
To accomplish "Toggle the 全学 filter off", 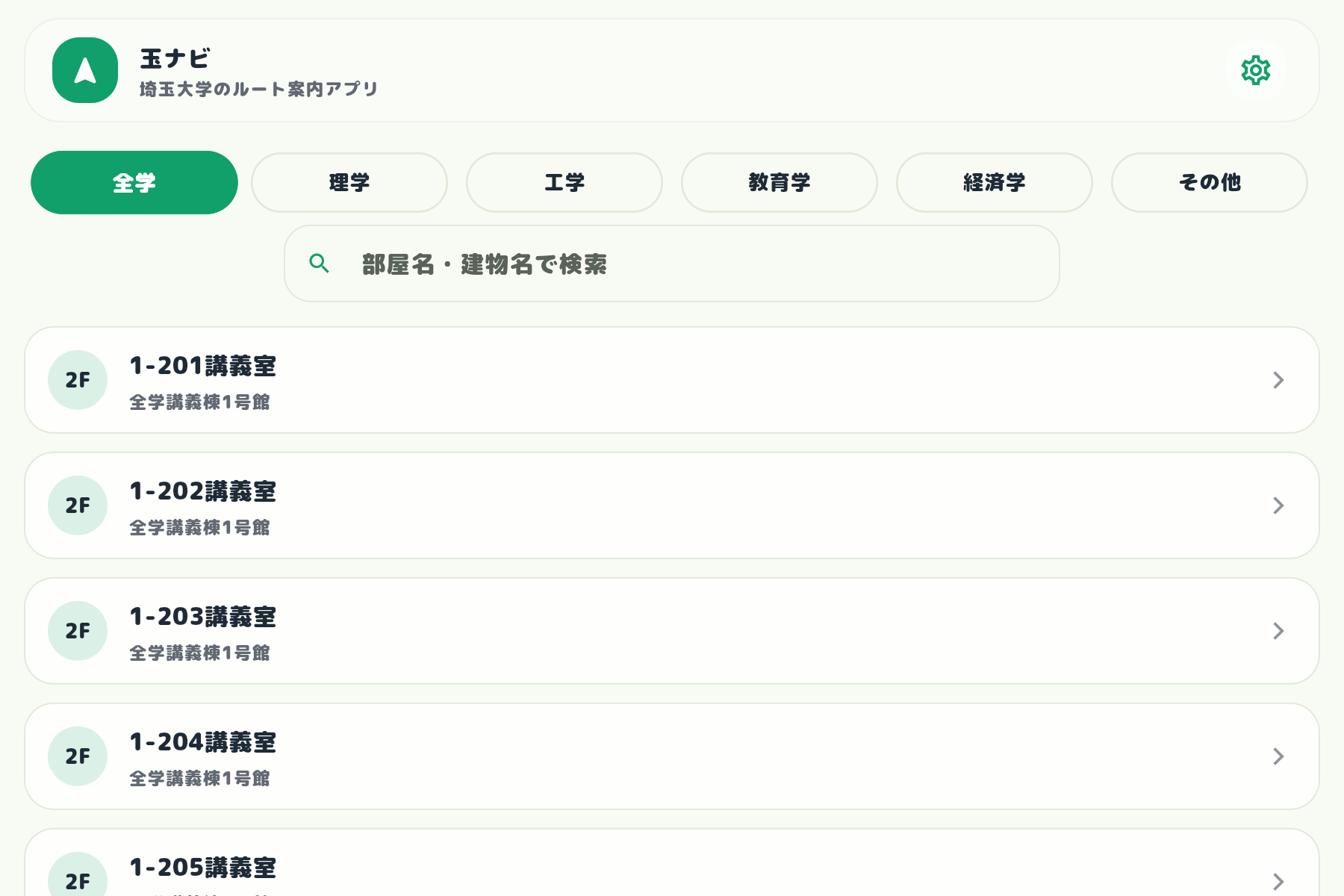I will 134,182.
